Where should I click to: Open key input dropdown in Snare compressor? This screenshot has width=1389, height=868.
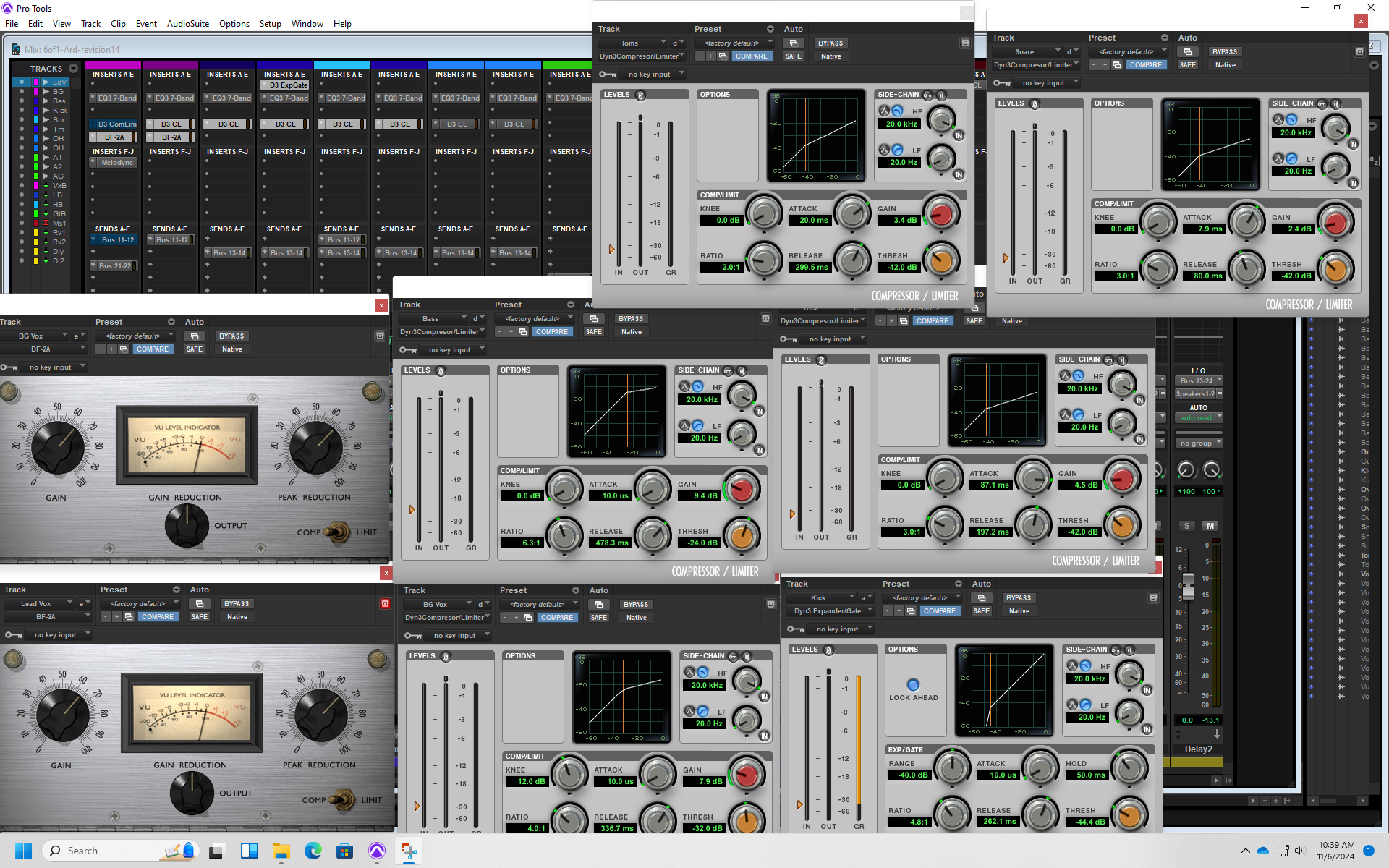pos(1042,83)
